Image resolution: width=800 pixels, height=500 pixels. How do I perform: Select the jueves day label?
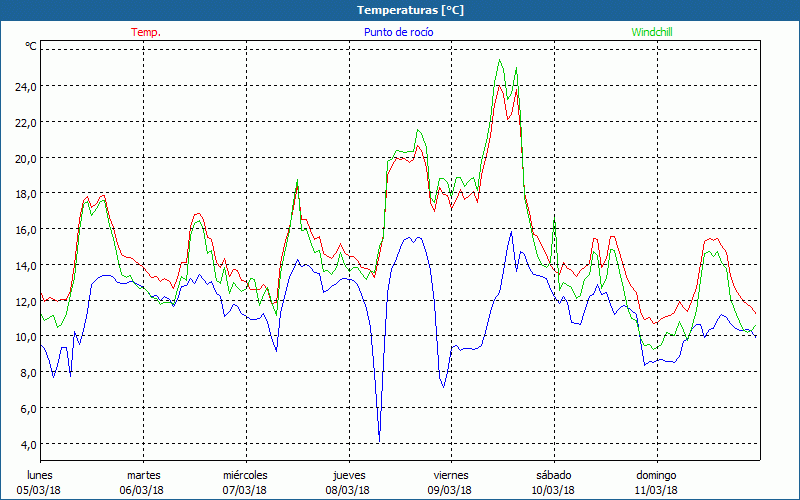(348, 475)
